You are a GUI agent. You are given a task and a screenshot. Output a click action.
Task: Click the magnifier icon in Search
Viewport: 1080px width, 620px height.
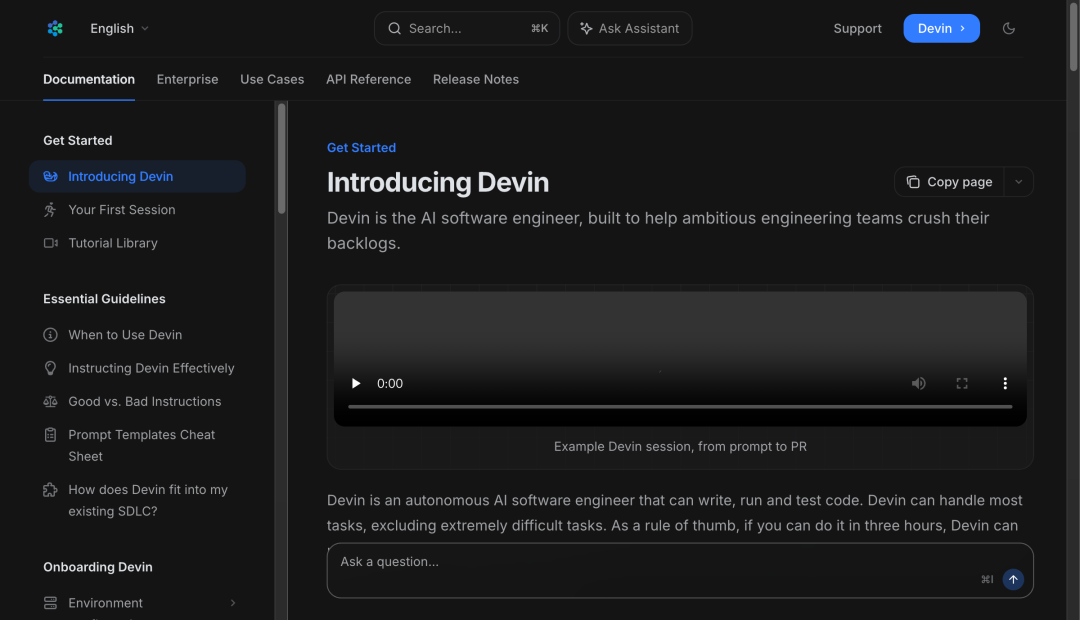(394, 28)
